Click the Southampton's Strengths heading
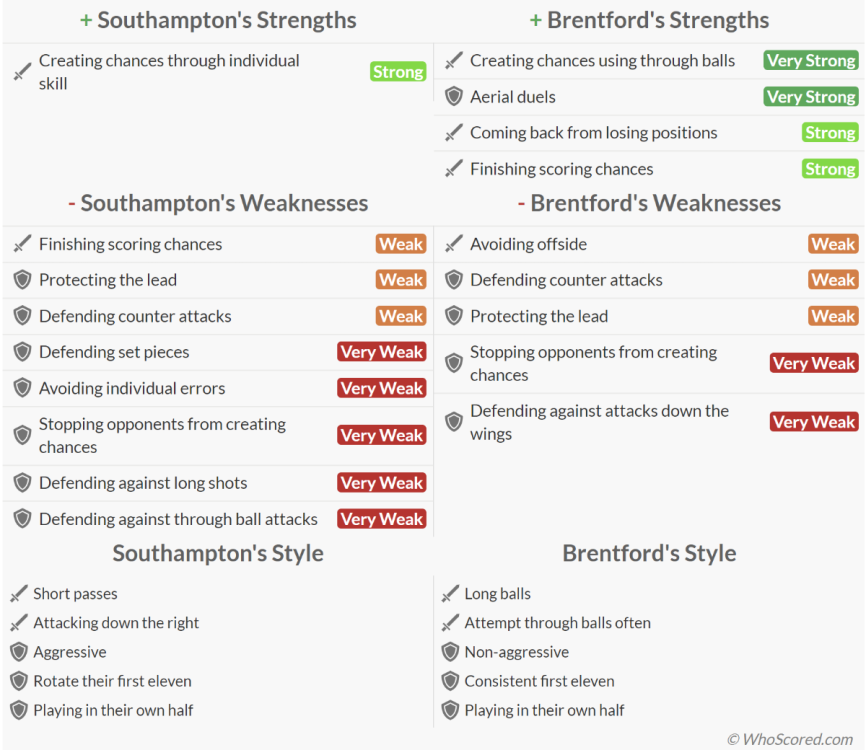This screenshot has height=750, width=866. click(217, 20)
